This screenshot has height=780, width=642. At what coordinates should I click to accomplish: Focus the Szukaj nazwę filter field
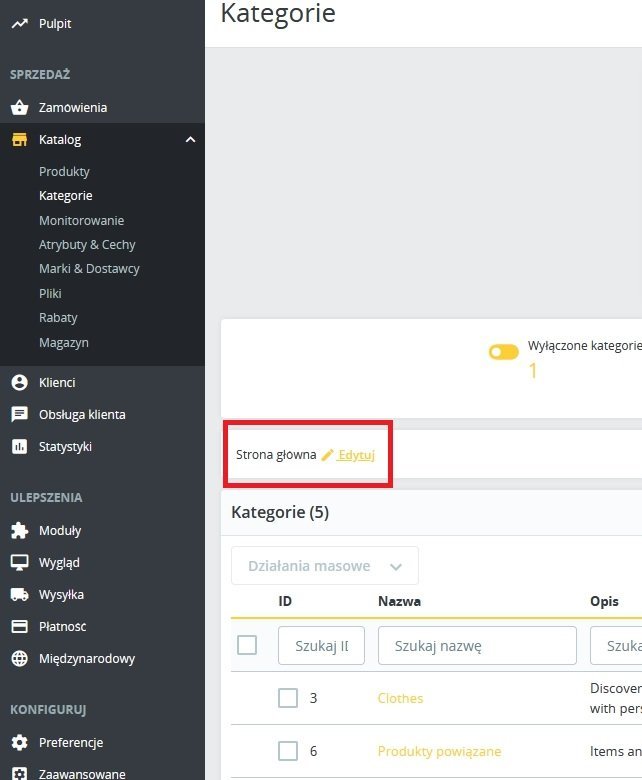click(x=477, y=645)
